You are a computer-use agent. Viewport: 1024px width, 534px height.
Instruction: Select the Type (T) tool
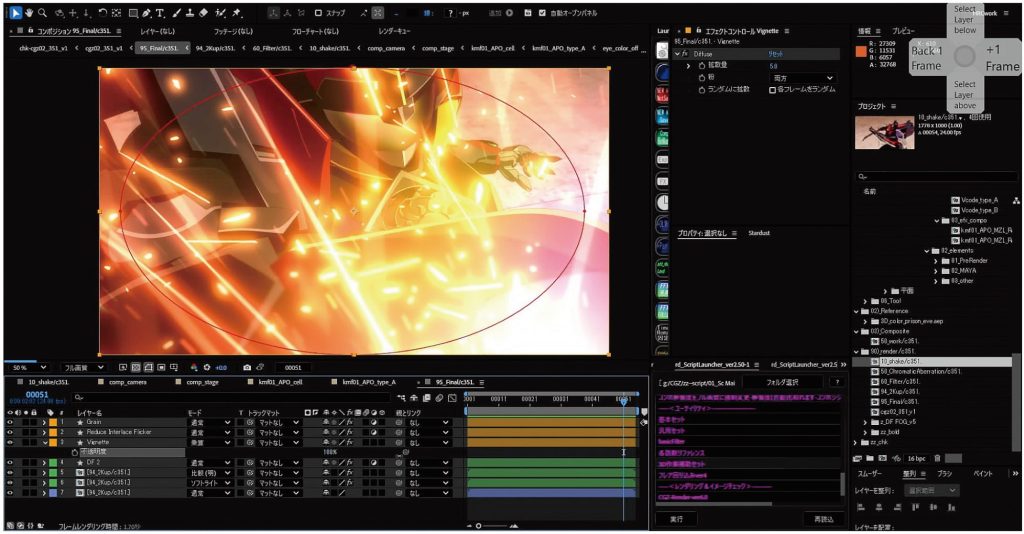(160, 12)
